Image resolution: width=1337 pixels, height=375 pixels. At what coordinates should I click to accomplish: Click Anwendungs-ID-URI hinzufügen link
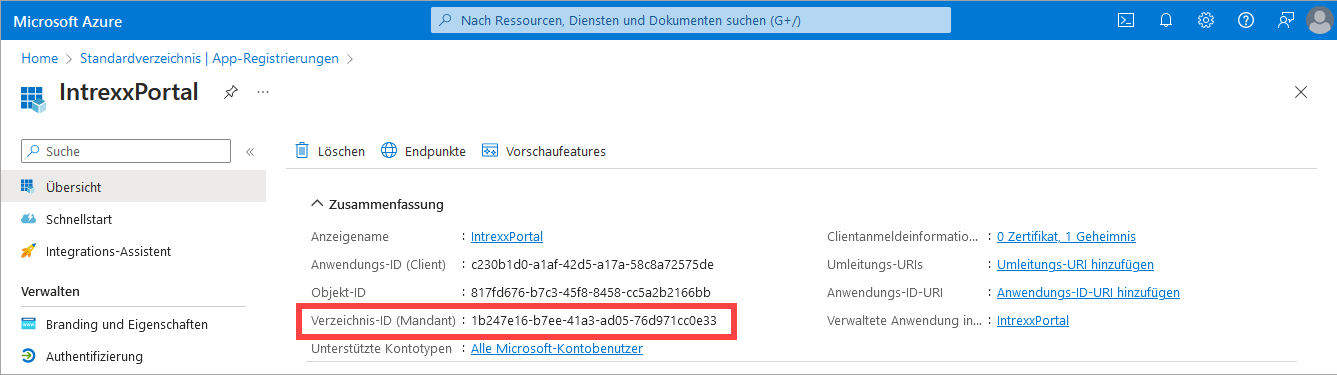1088,293
